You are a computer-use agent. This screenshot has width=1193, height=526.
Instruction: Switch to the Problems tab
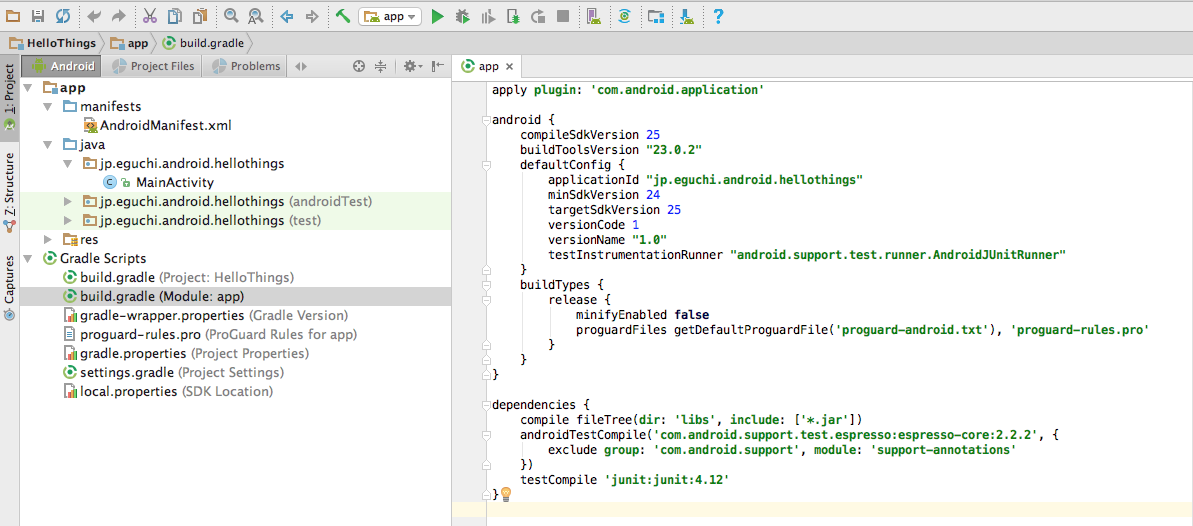[x=246, y=66]
